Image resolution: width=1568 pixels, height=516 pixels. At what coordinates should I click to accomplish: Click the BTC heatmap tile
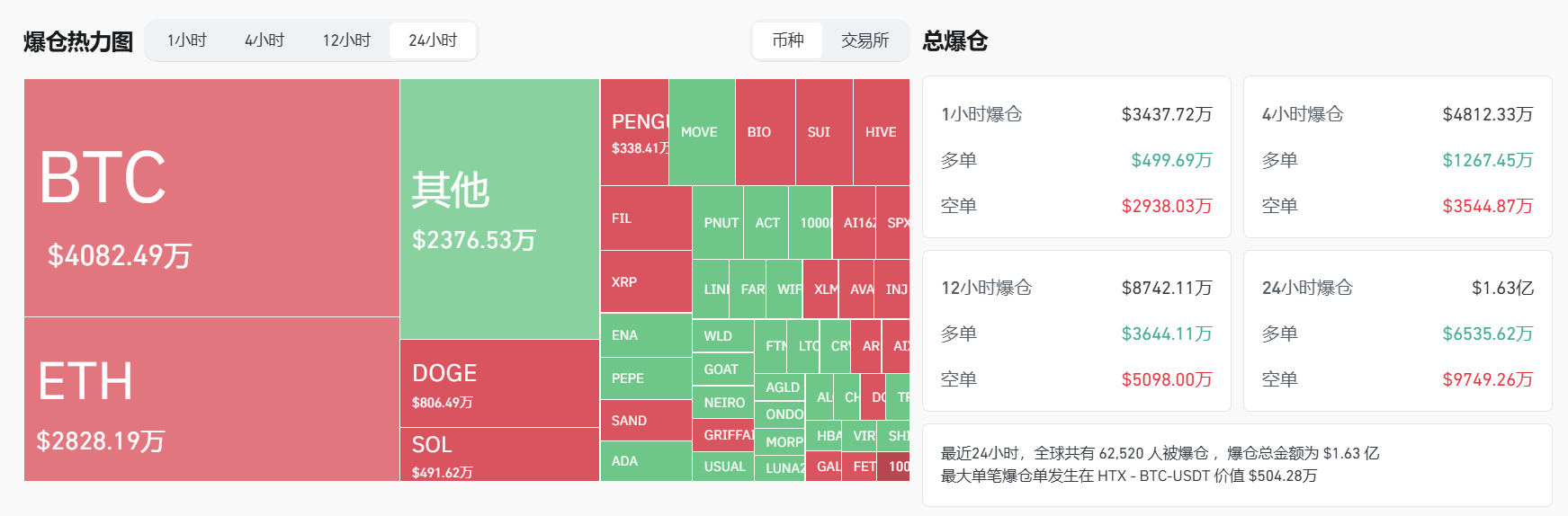coord(211,198)
